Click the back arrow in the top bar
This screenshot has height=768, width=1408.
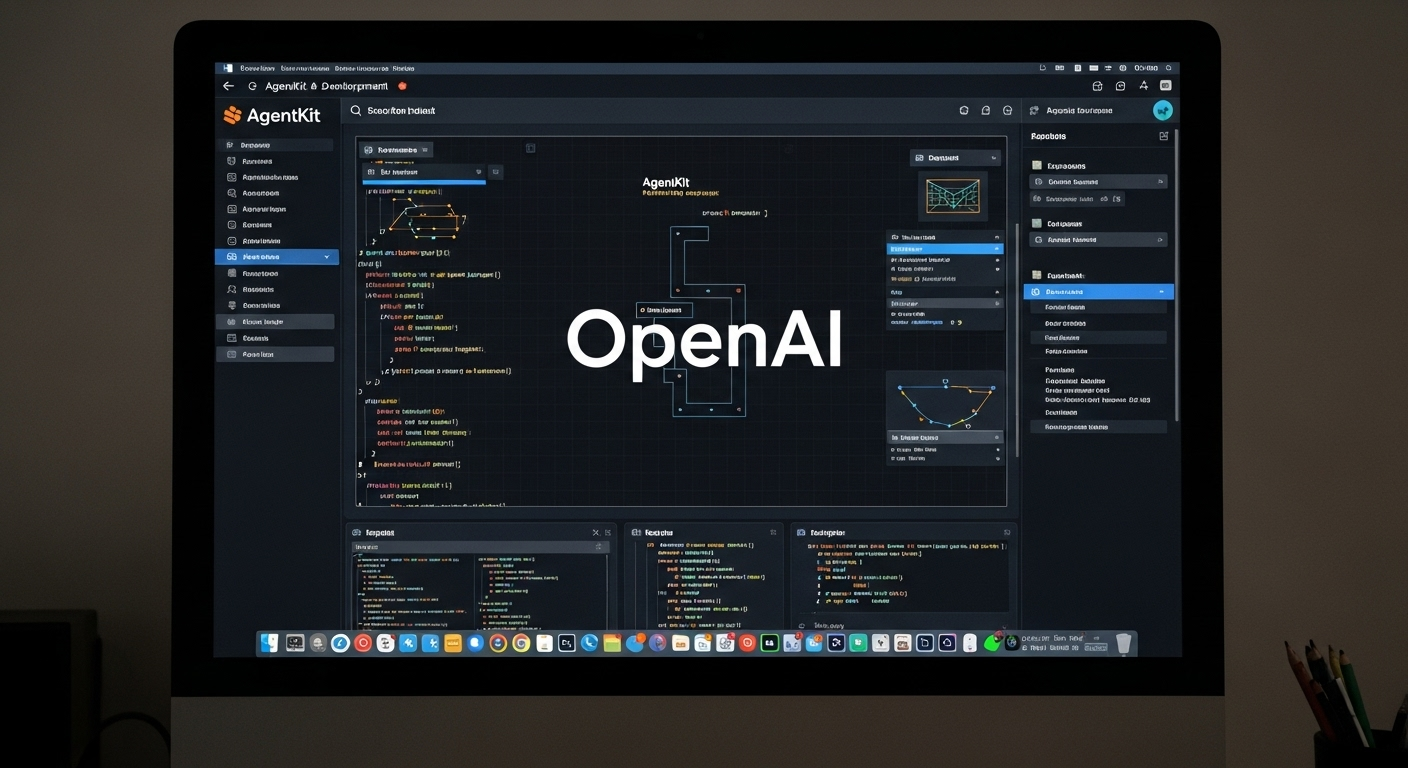[x=228, y=87]
